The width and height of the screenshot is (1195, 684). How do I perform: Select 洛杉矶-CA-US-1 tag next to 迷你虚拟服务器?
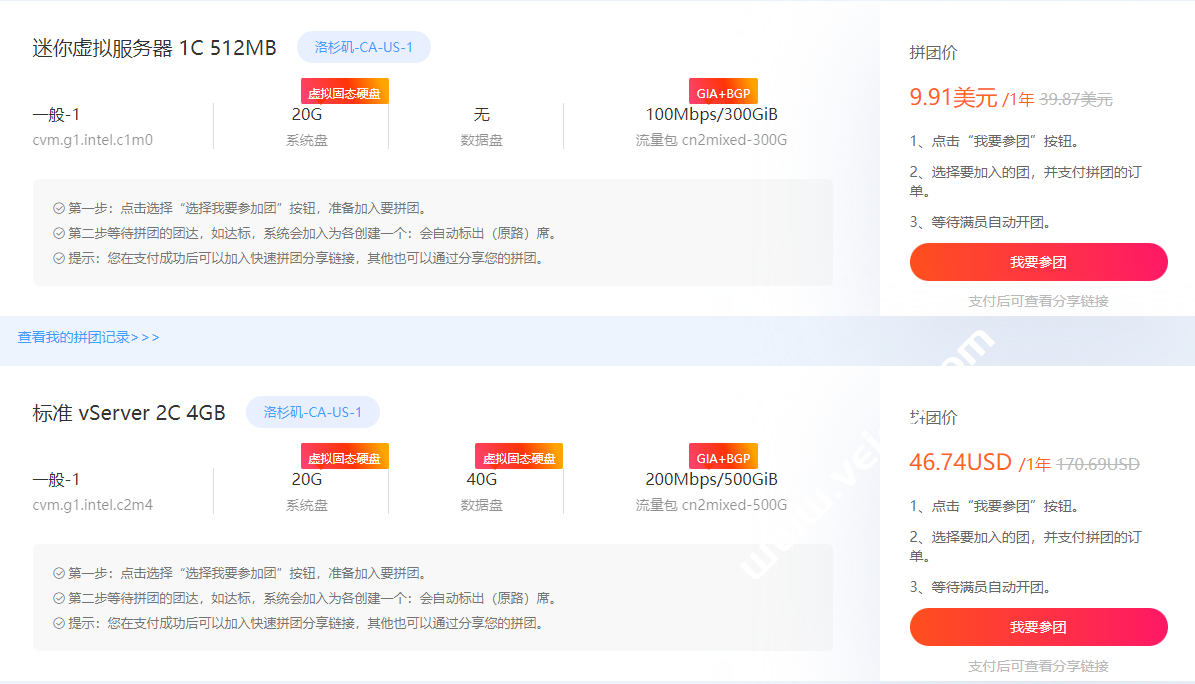tap(363, 47)
